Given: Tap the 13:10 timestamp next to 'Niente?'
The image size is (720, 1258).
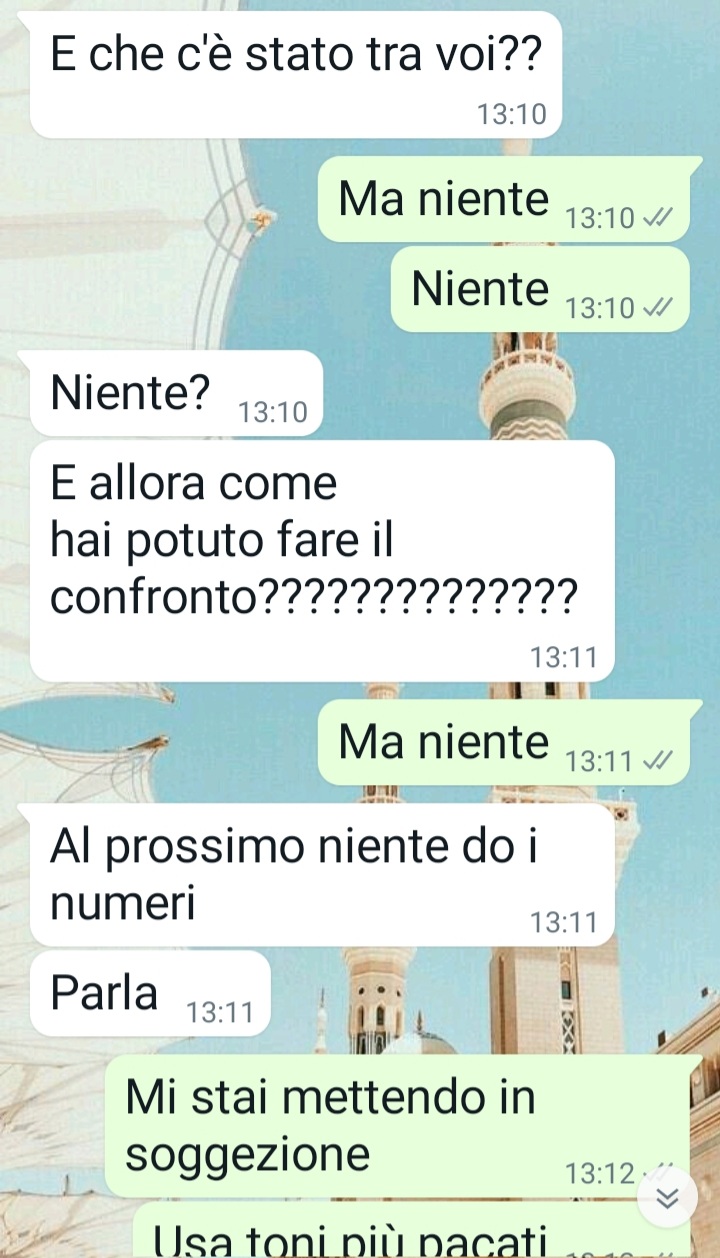Looking at the screenshot, I should pos(273,412).
